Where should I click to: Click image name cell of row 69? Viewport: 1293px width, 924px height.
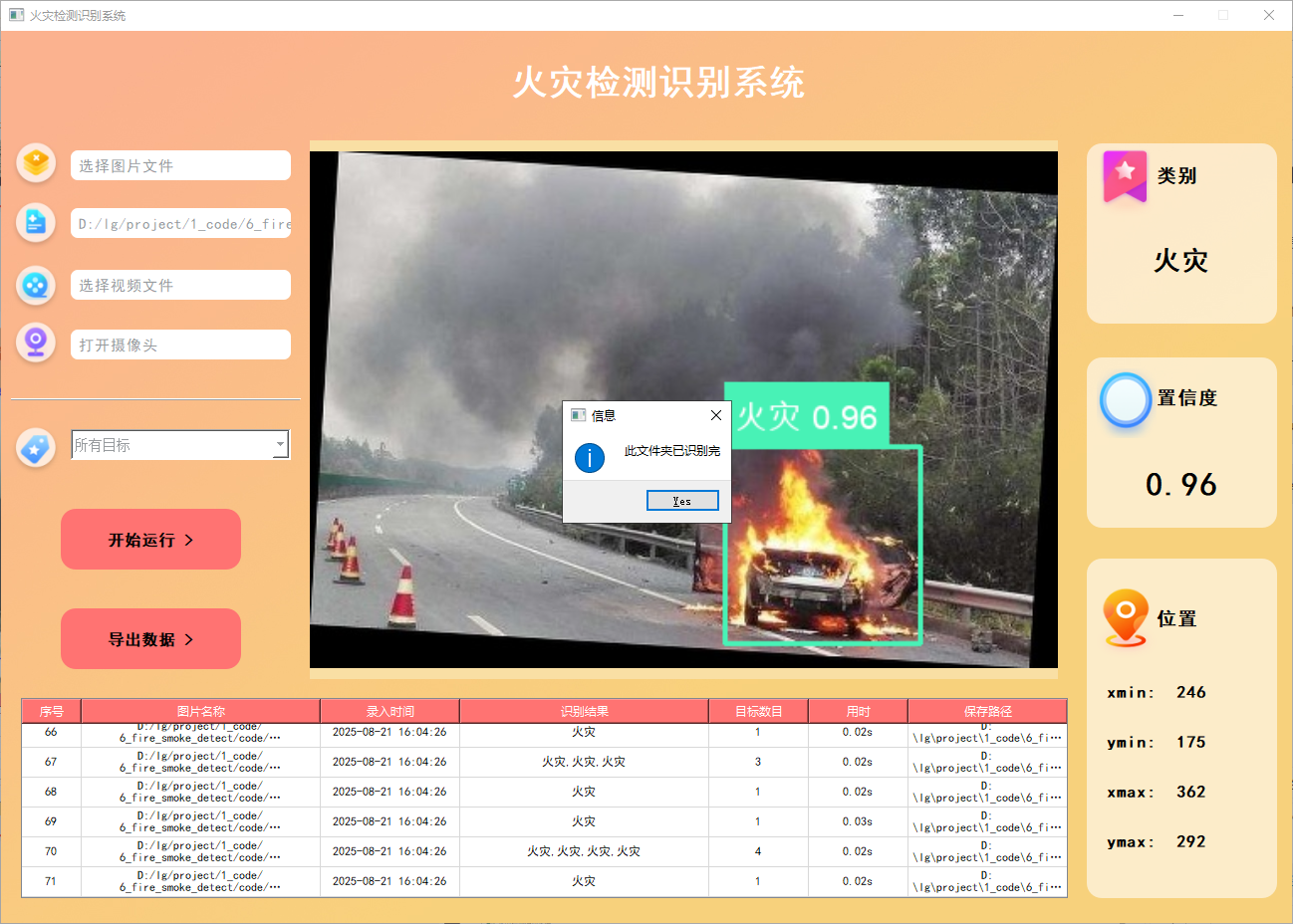click(200, 821)
